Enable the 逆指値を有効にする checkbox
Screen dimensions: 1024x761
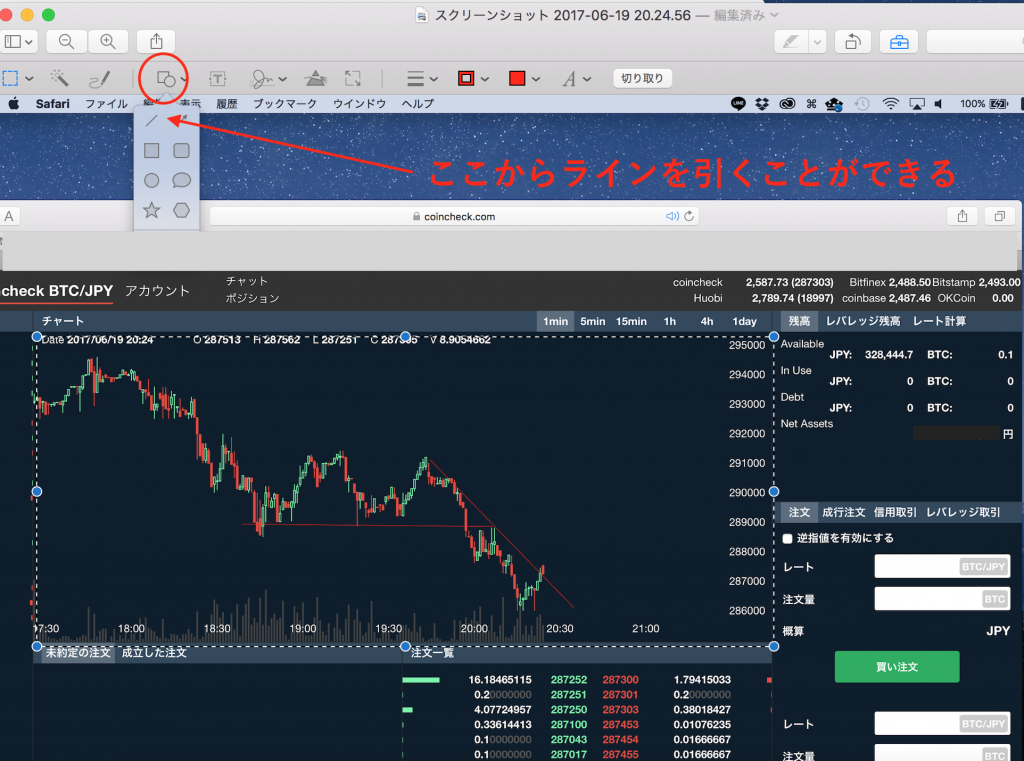point(788,538)
